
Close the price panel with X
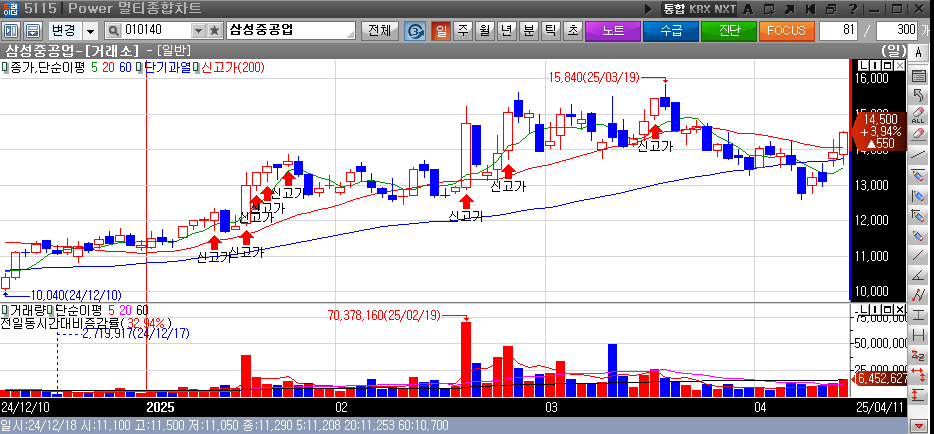point(899,65)
